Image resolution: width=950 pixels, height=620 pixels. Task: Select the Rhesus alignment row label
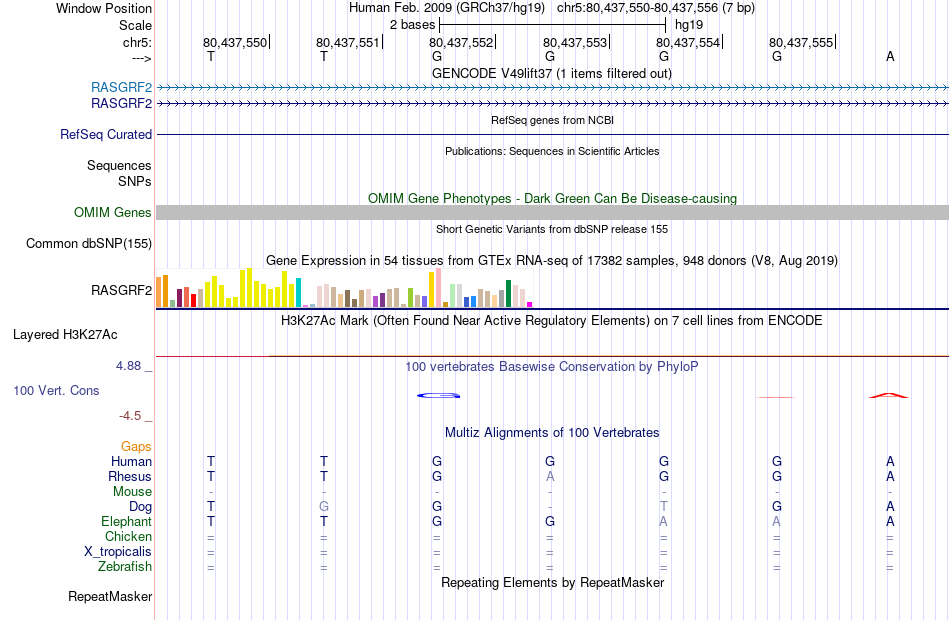(130, 476)
